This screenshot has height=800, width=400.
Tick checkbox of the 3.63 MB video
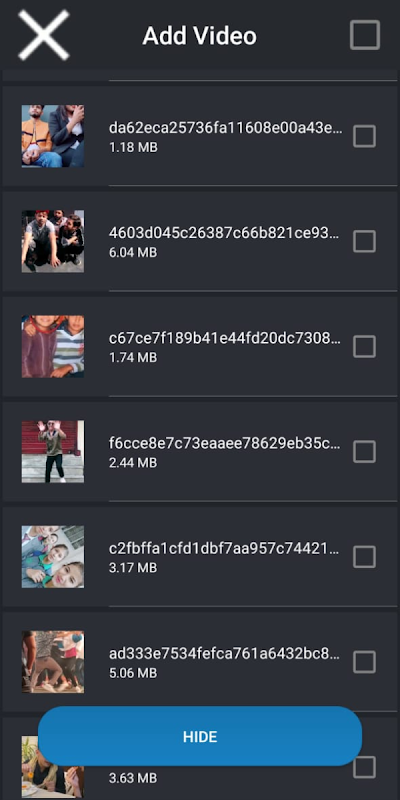(364, 767)
